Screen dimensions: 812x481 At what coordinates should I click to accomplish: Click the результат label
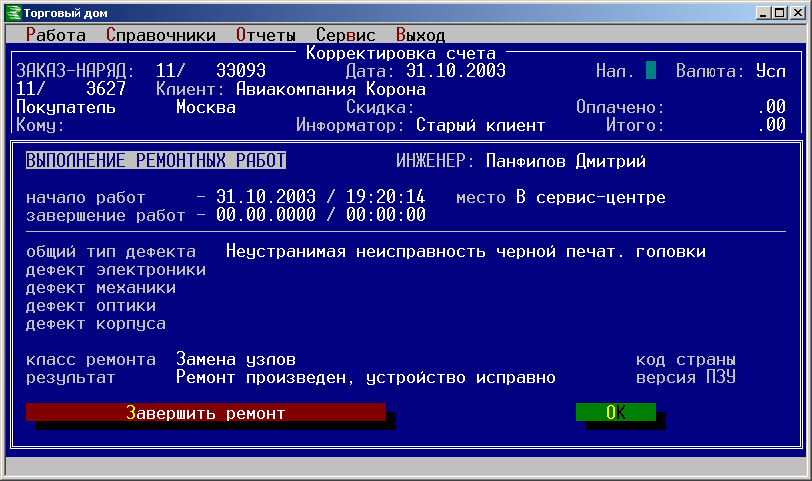pos(70,377)
